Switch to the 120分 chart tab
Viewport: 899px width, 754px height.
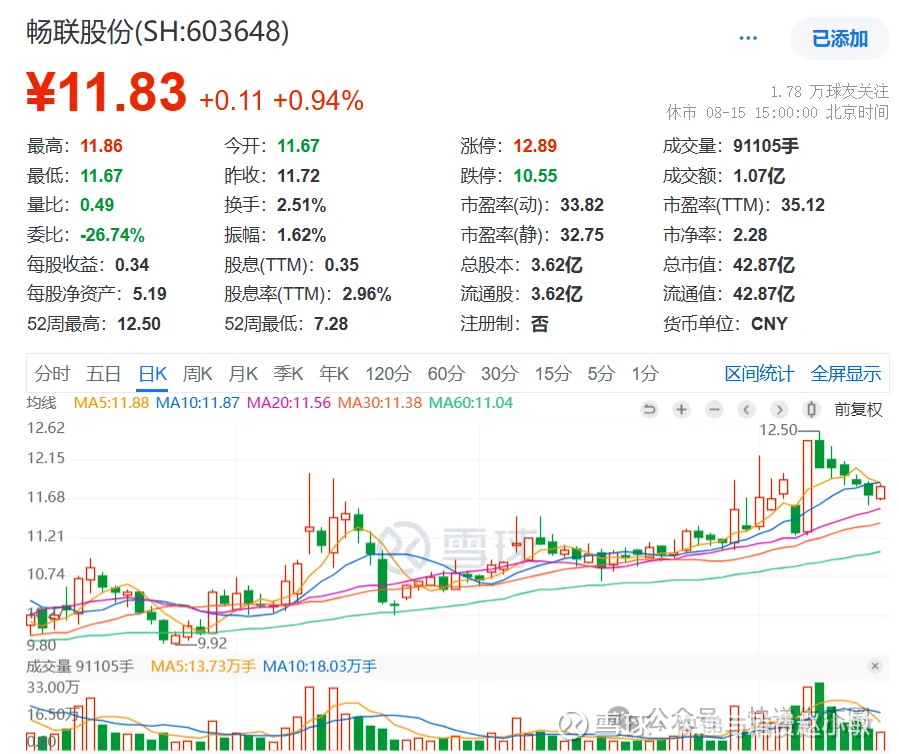[x=389, y=374]
